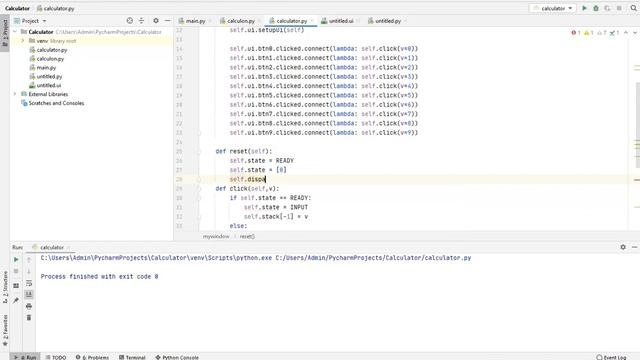This screenshot has height=360, width=640.
Task: Run with coverage icon in top toolbar
Action: point(607,8)
